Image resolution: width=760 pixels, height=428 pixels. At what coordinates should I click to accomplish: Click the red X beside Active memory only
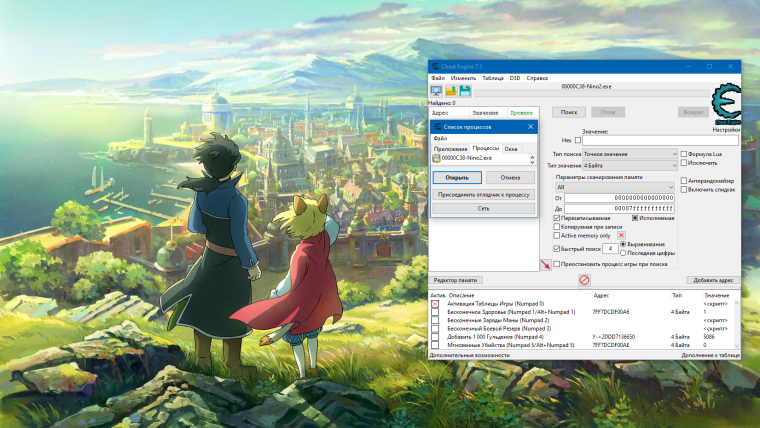coord(621,236)
